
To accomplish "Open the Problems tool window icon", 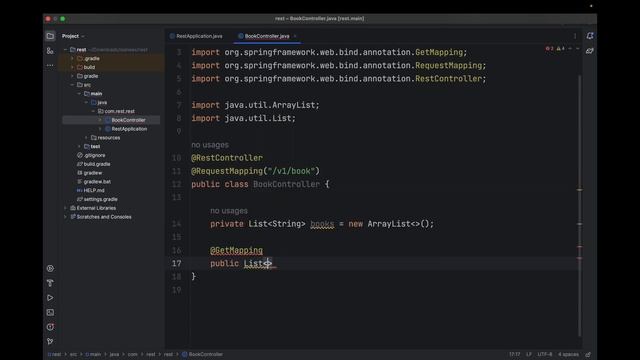I will (x=50, y=327).
